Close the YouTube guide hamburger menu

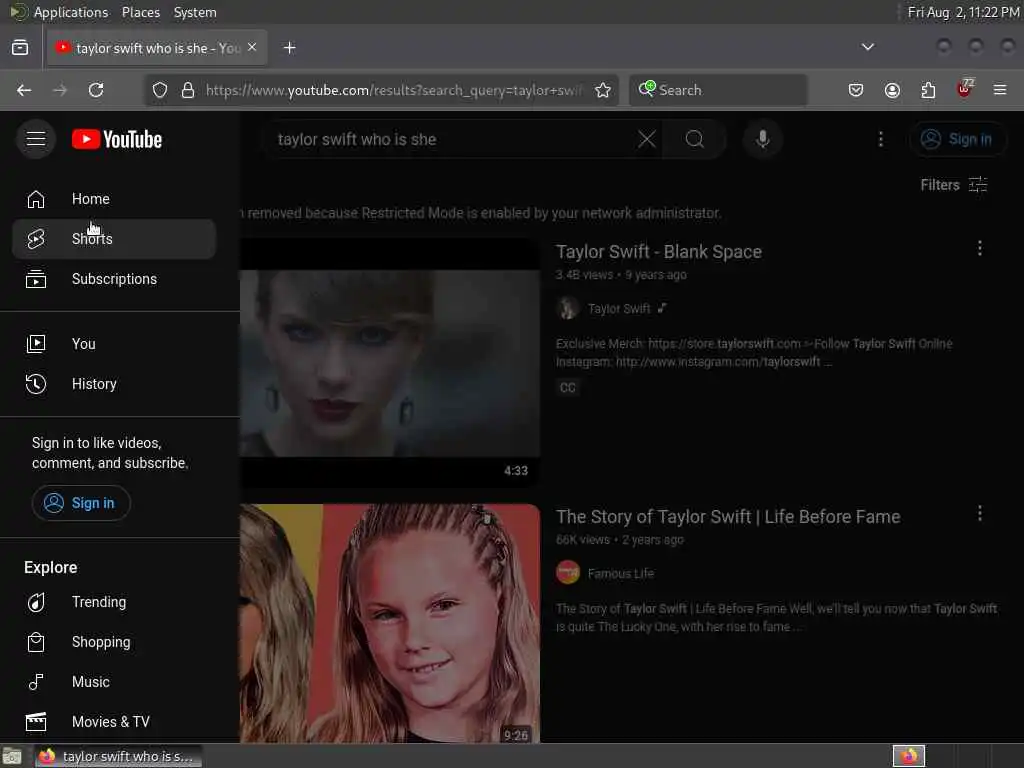click(36, 139)
